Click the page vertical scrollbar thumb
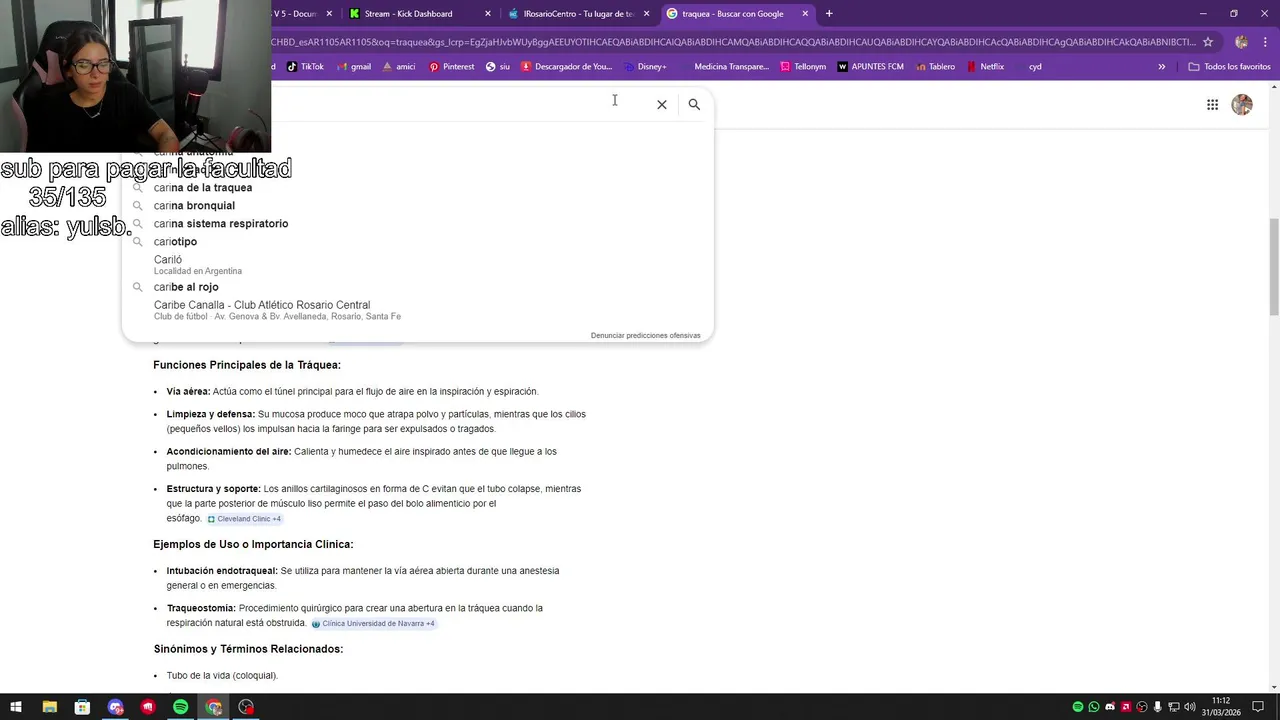The image size is (1280, 720). 1274,265
